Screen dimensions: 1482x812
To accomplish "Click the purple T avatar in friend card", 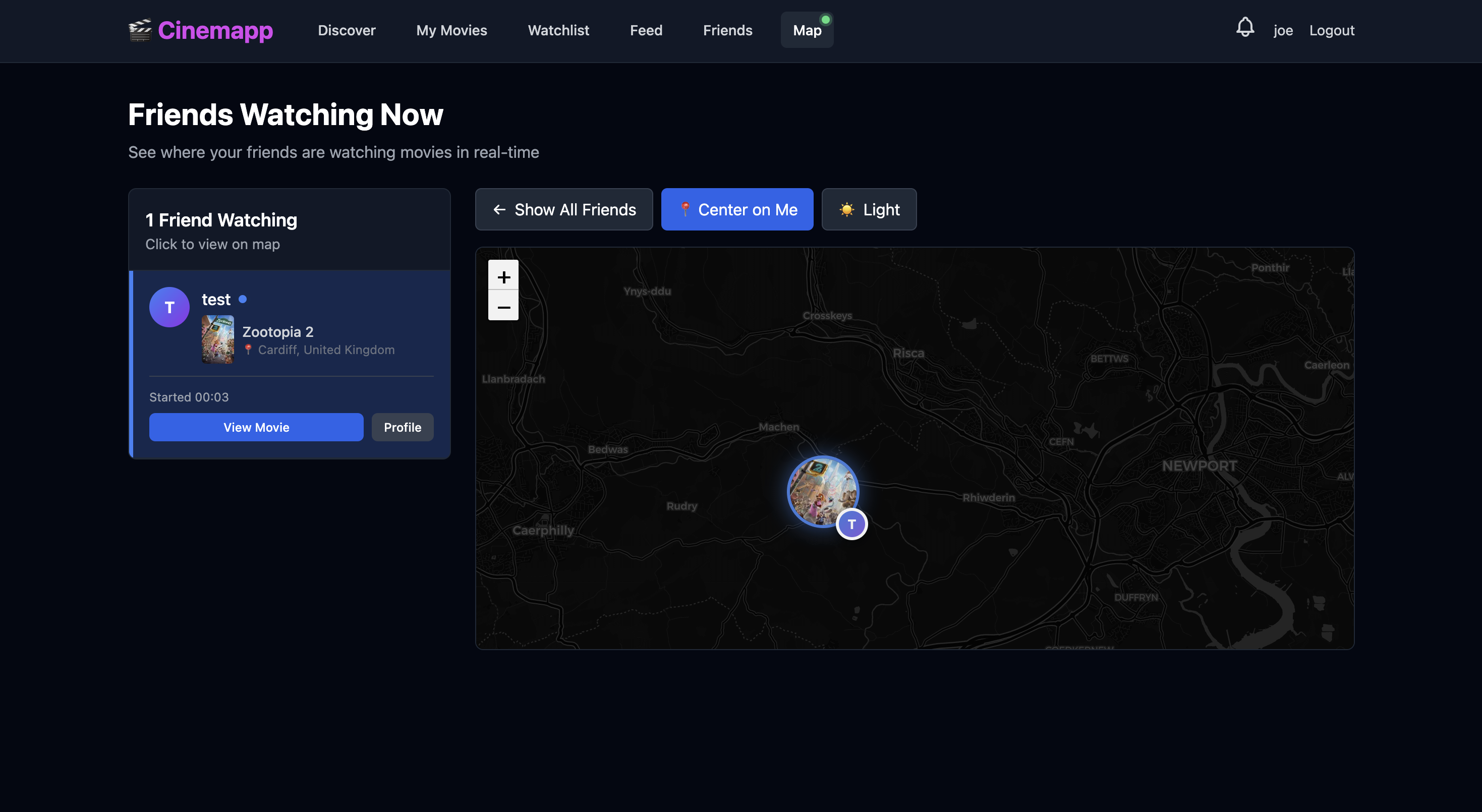I will click(x=169, y=307).
